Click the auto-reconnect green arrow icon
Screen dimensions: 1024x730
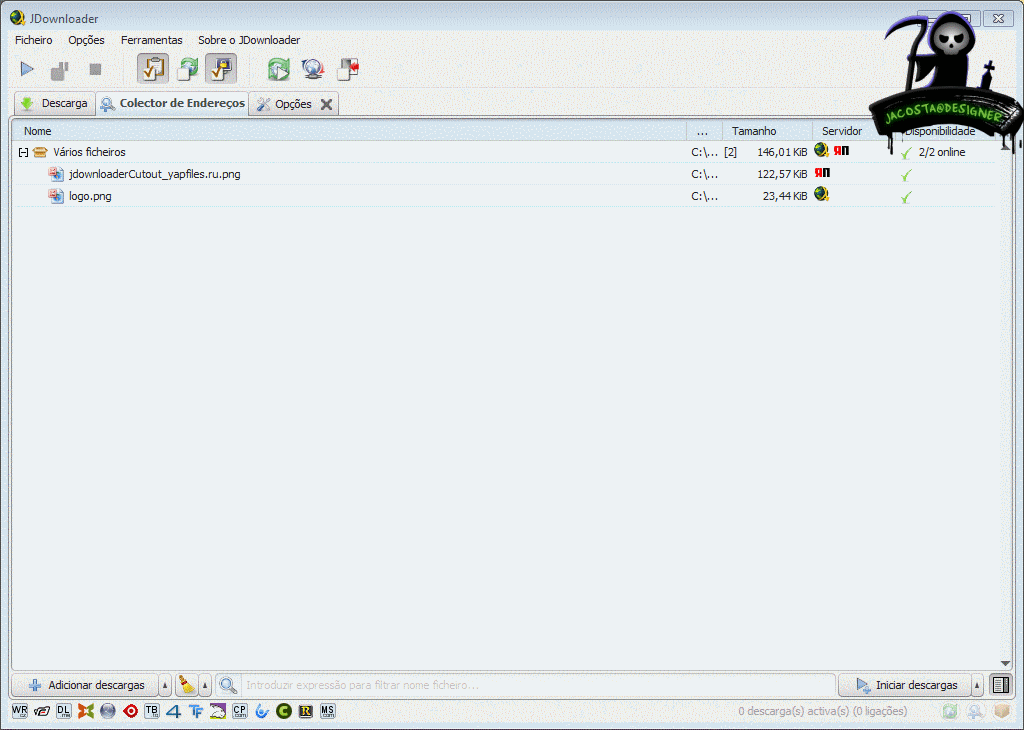point(278,69)
